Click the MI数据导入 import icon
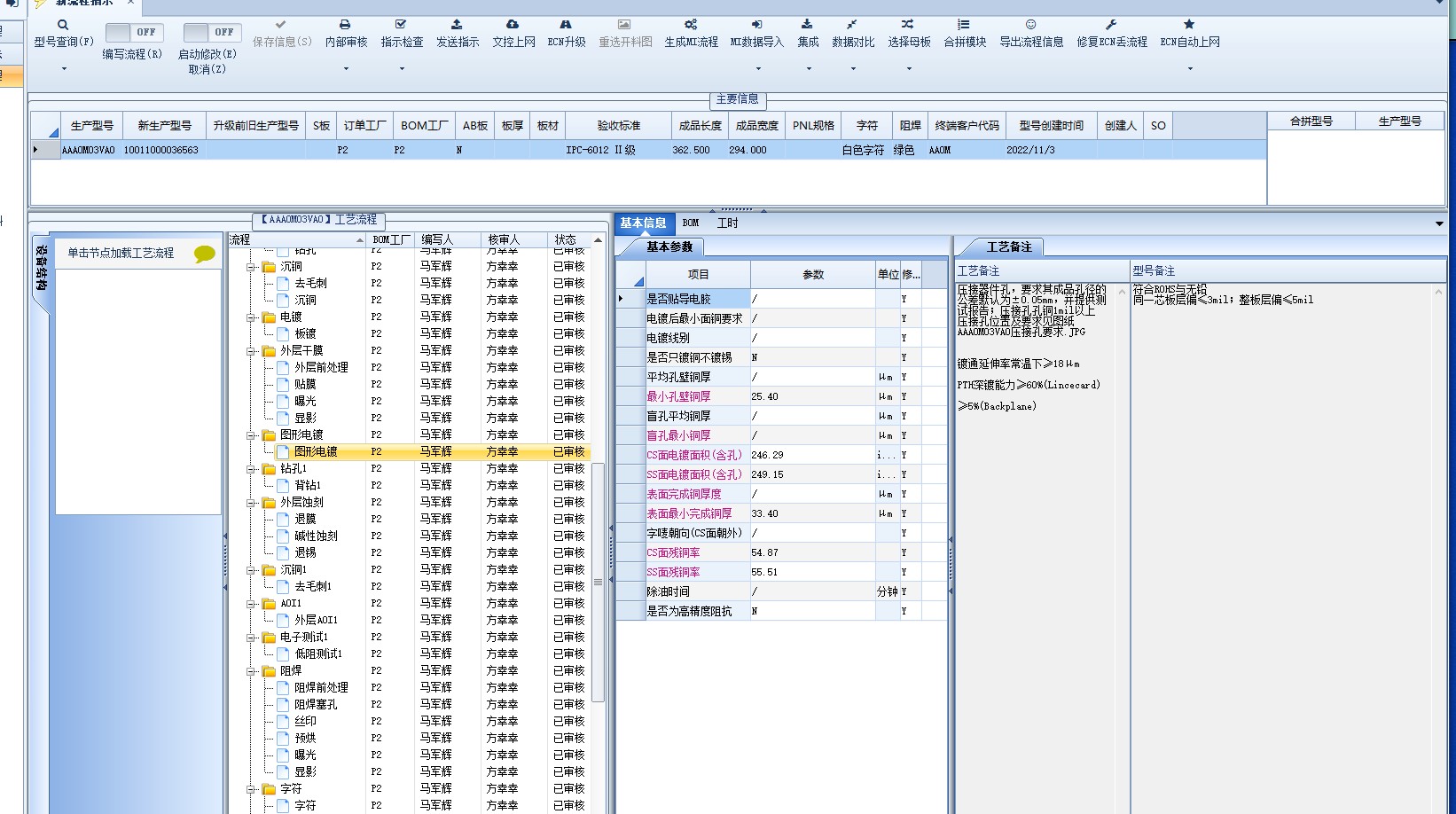Screen dimensions: 1456x814 tap(756, 25)
